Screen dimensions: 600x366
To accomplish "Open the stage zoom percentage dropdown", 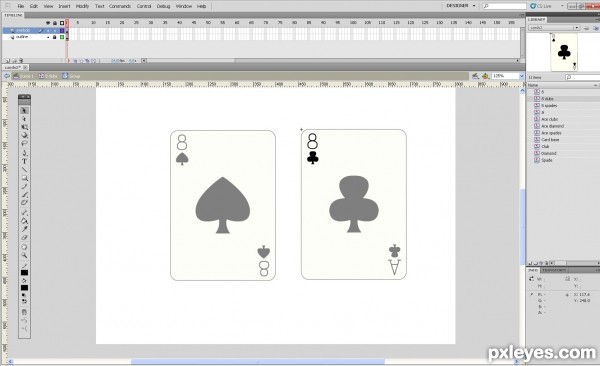I will pyautogui.click(x=521, y=76).
